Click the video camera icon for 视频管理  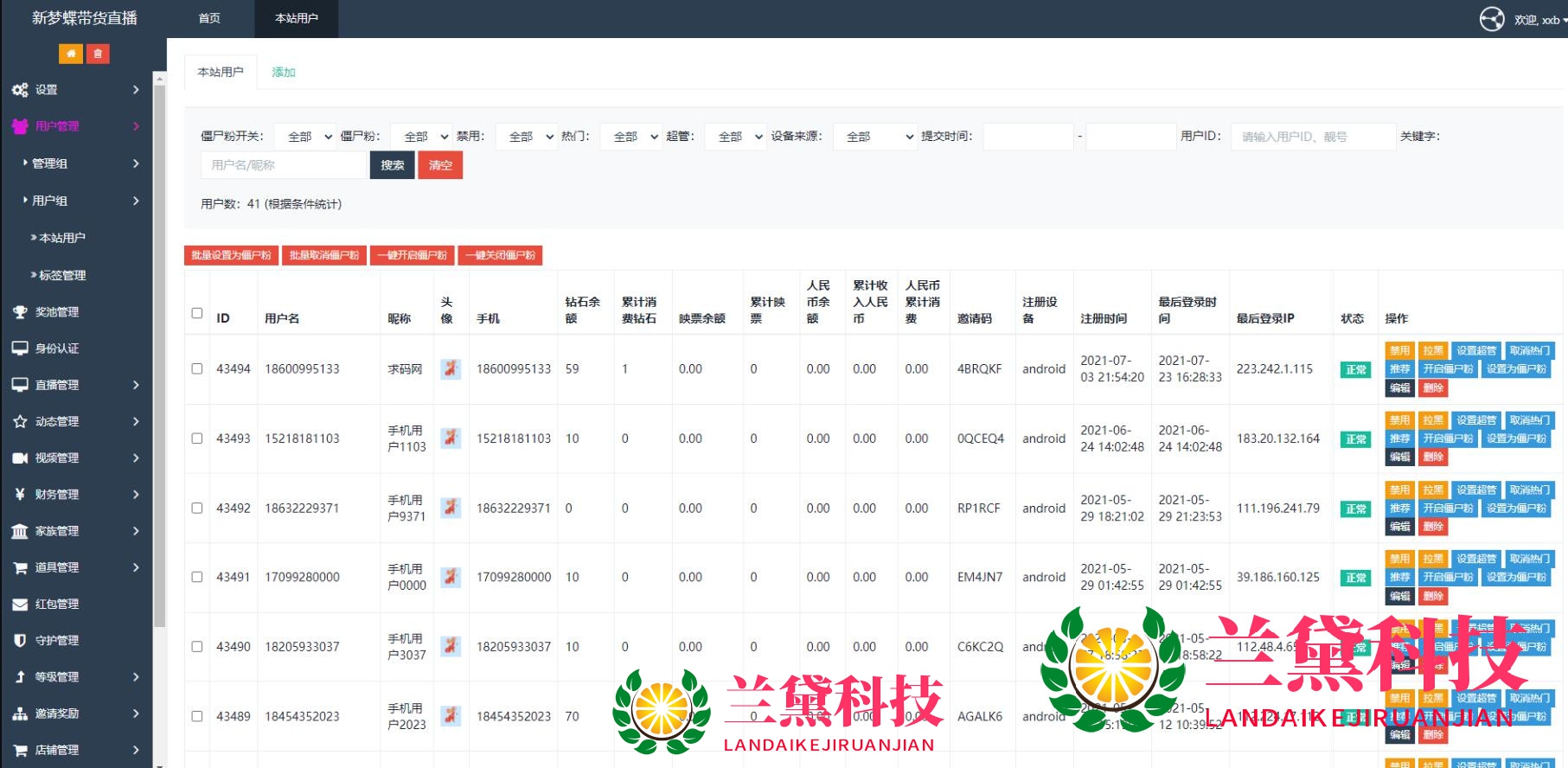[x=20, y=458]
